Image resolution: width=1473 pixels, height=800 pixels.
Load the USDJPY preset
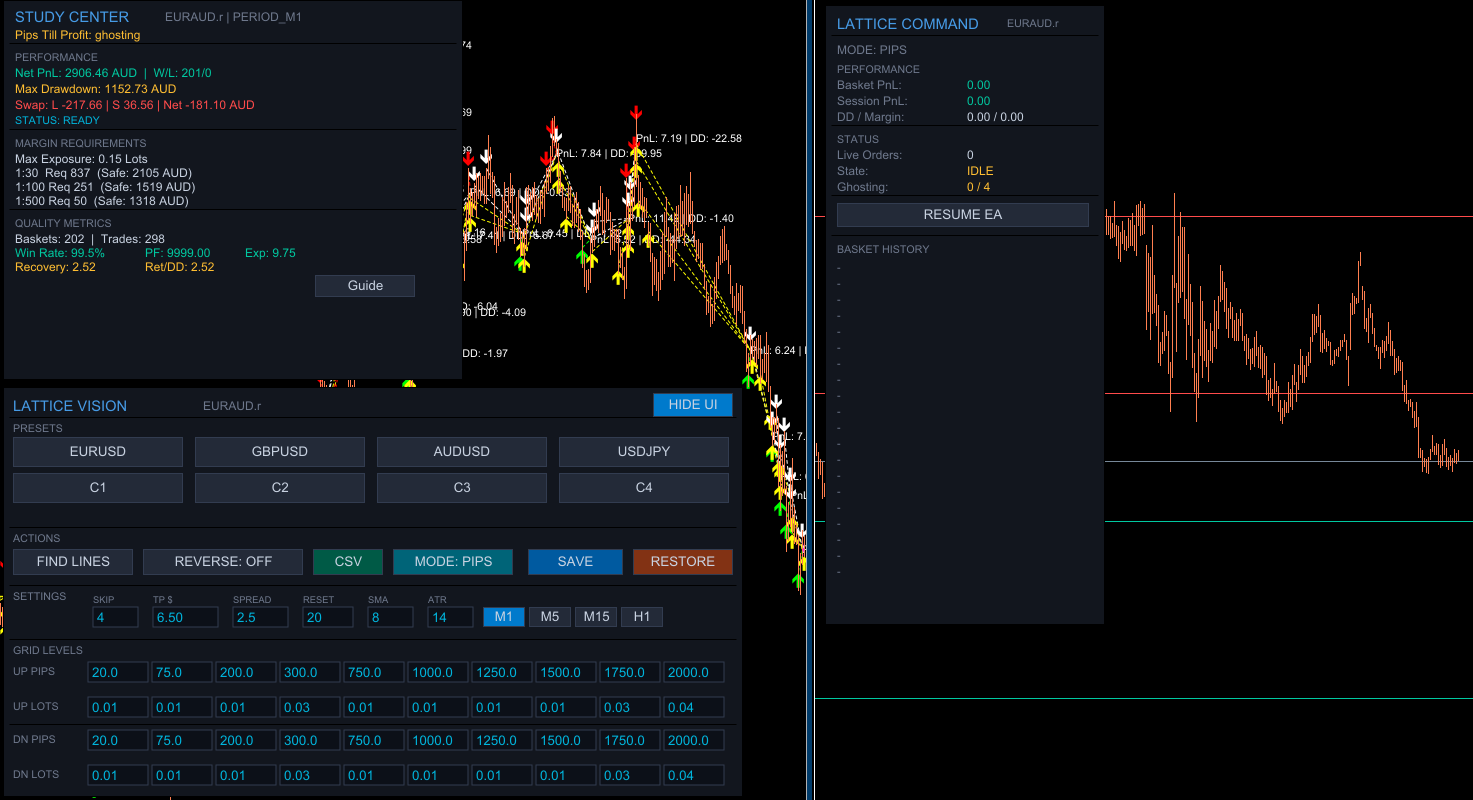(643, 451)
